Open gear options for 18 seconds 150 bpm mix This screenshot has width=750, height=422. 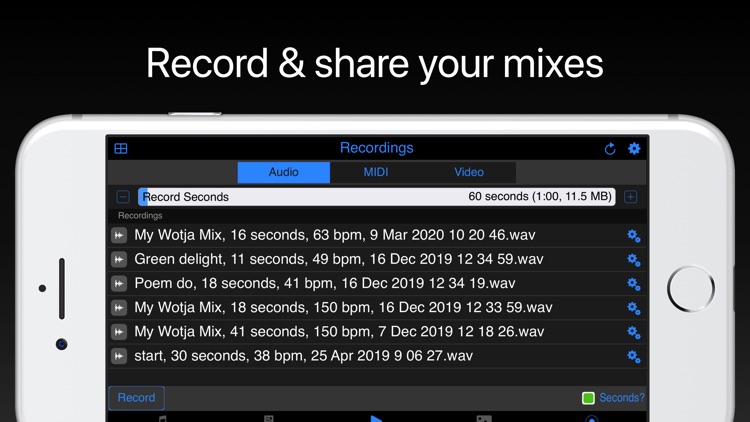click(634, 308)
